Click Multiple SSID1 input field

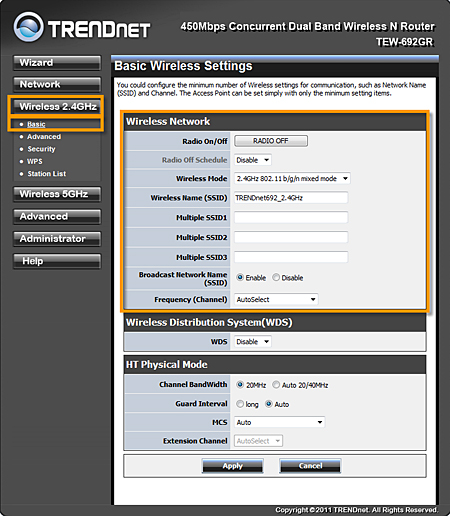tap(291, 217)
